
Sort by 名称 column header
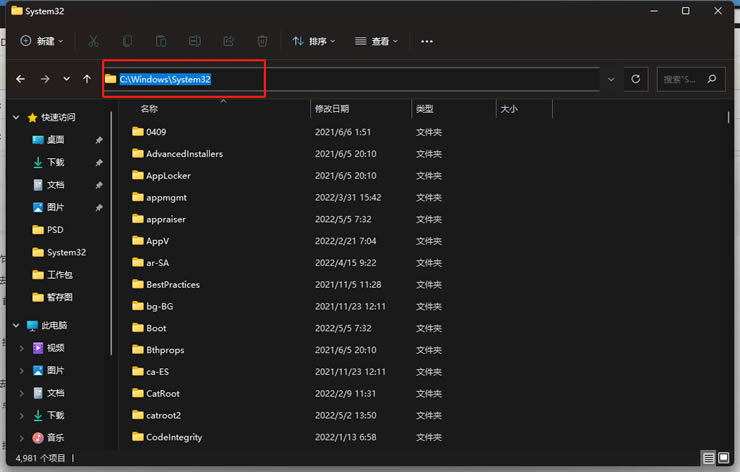point(149,109)
